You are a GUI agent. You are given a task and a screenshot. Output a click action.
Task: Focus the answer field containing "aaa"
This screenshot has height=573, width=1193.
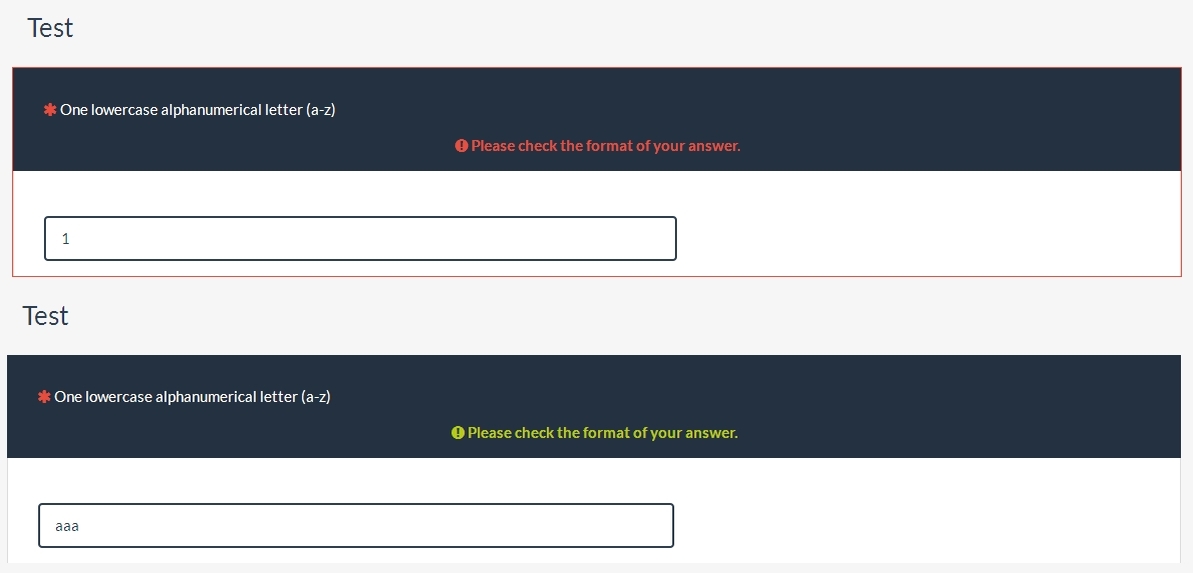[x=355, y=525]
